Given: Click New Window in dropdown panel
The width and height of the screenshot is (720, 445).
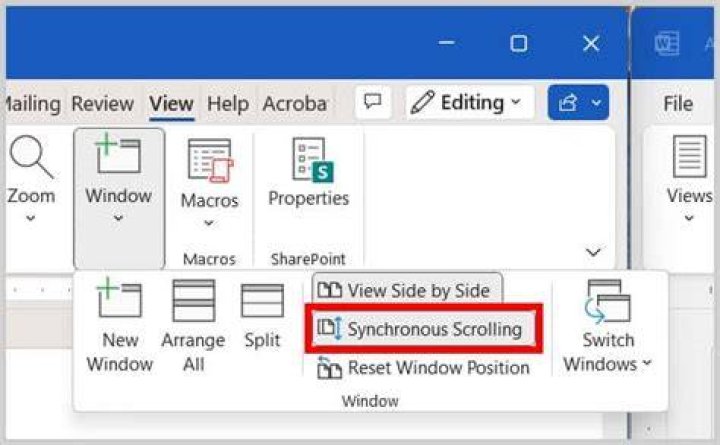Looking at the screenshot, I should (119, 327).
